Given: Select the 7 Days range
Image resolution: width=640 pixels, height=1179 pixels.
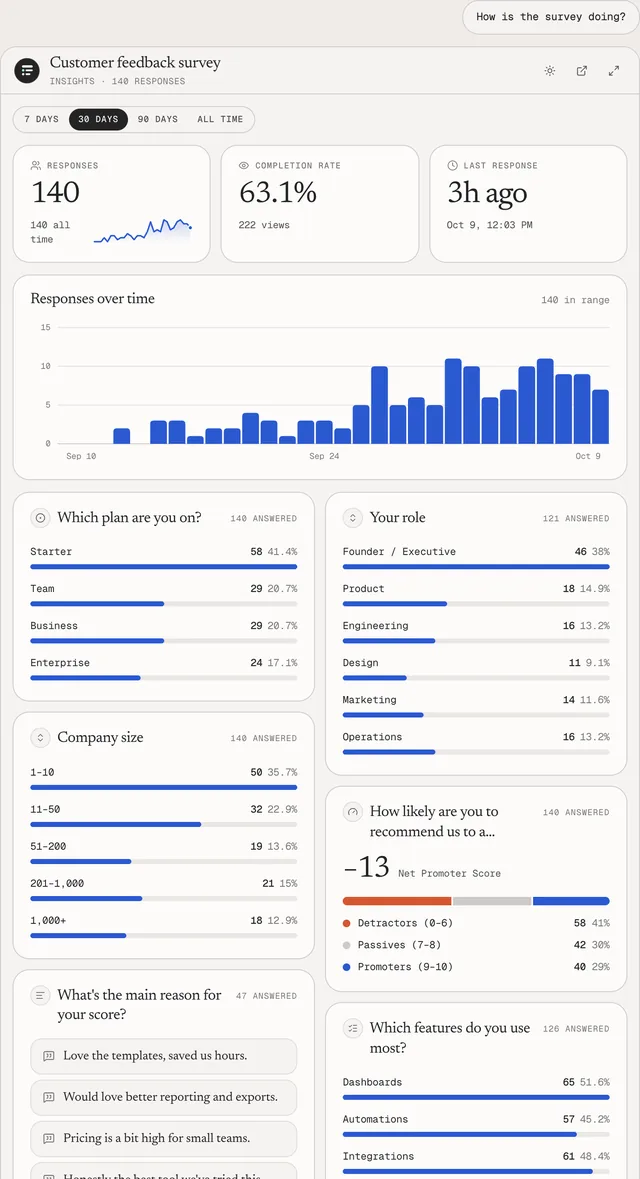Looking at the screenshot, I should coord(41,120).
